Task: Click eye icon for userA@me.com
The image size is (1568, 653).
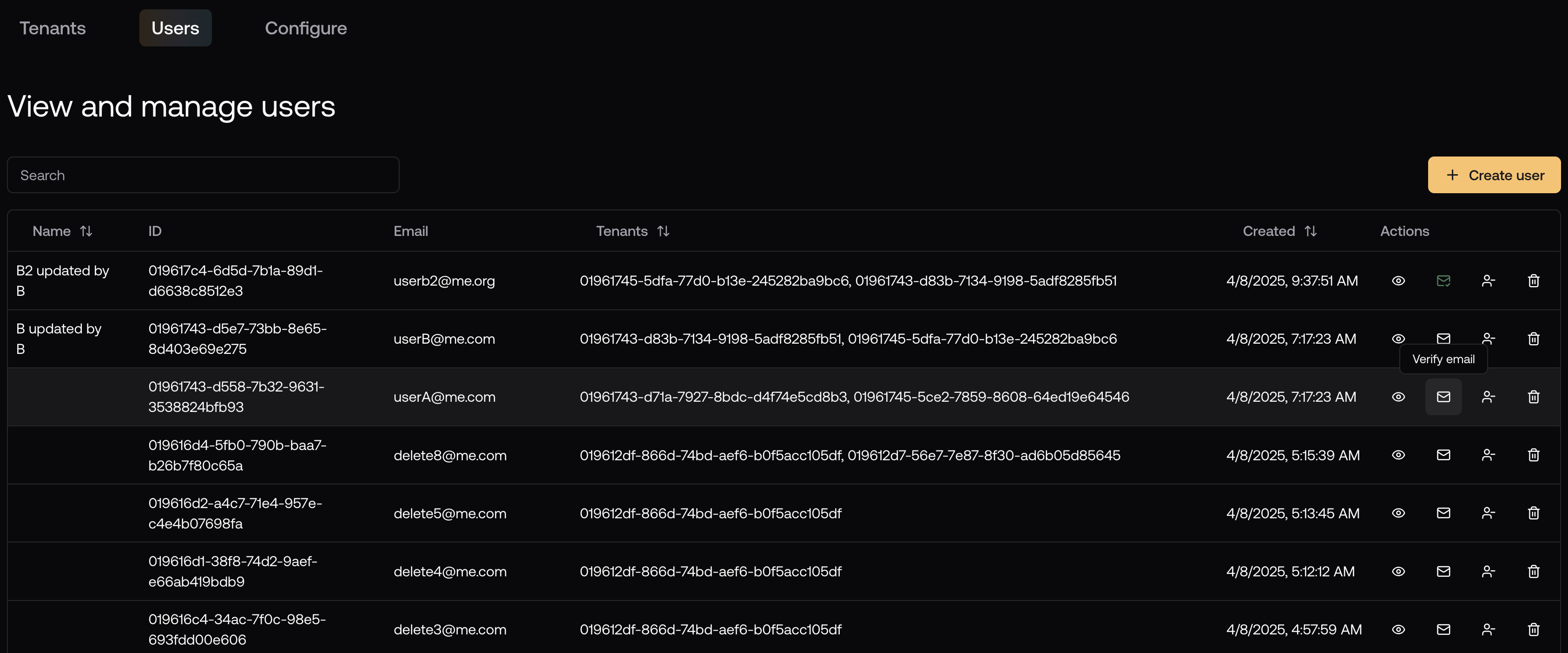Action: click(x=1398, y=397)
